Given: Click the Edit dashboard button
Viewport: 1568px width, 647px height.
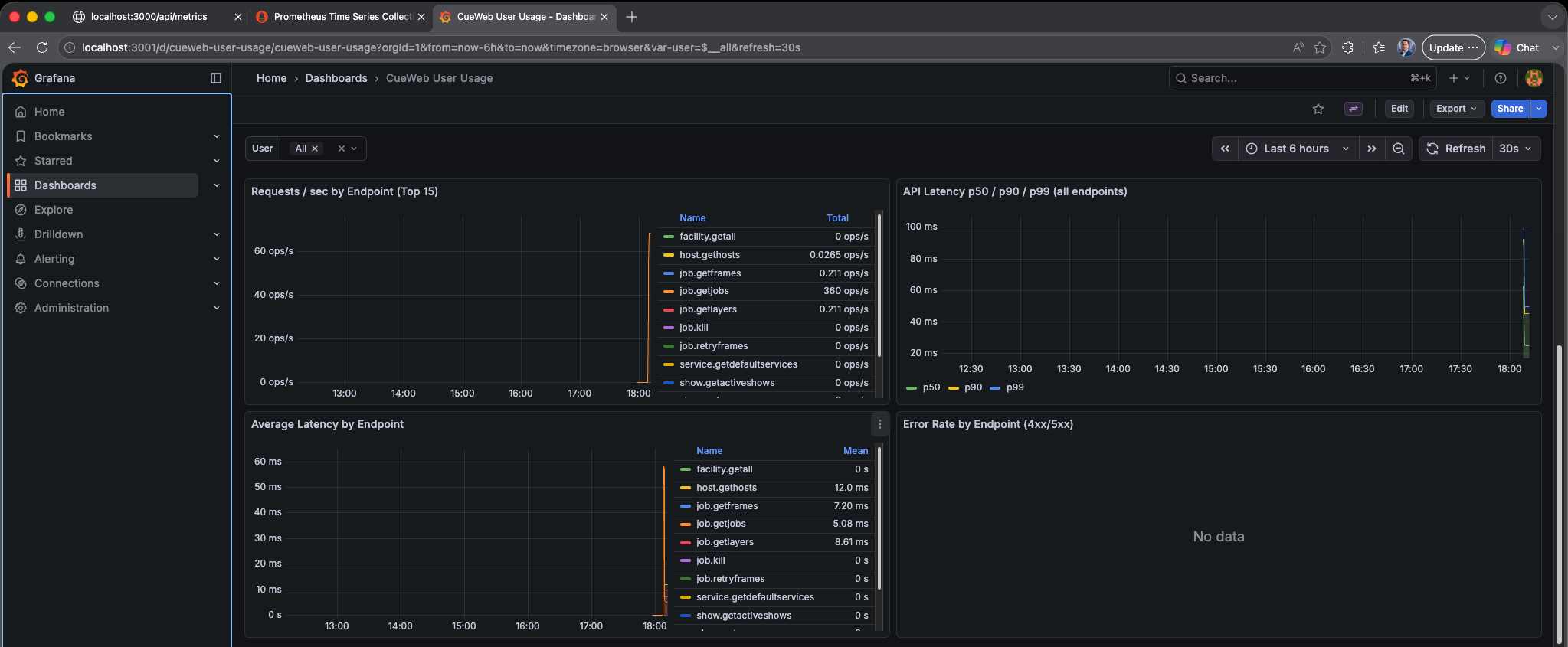Looking at the screenshot, I should point(1399,109).
